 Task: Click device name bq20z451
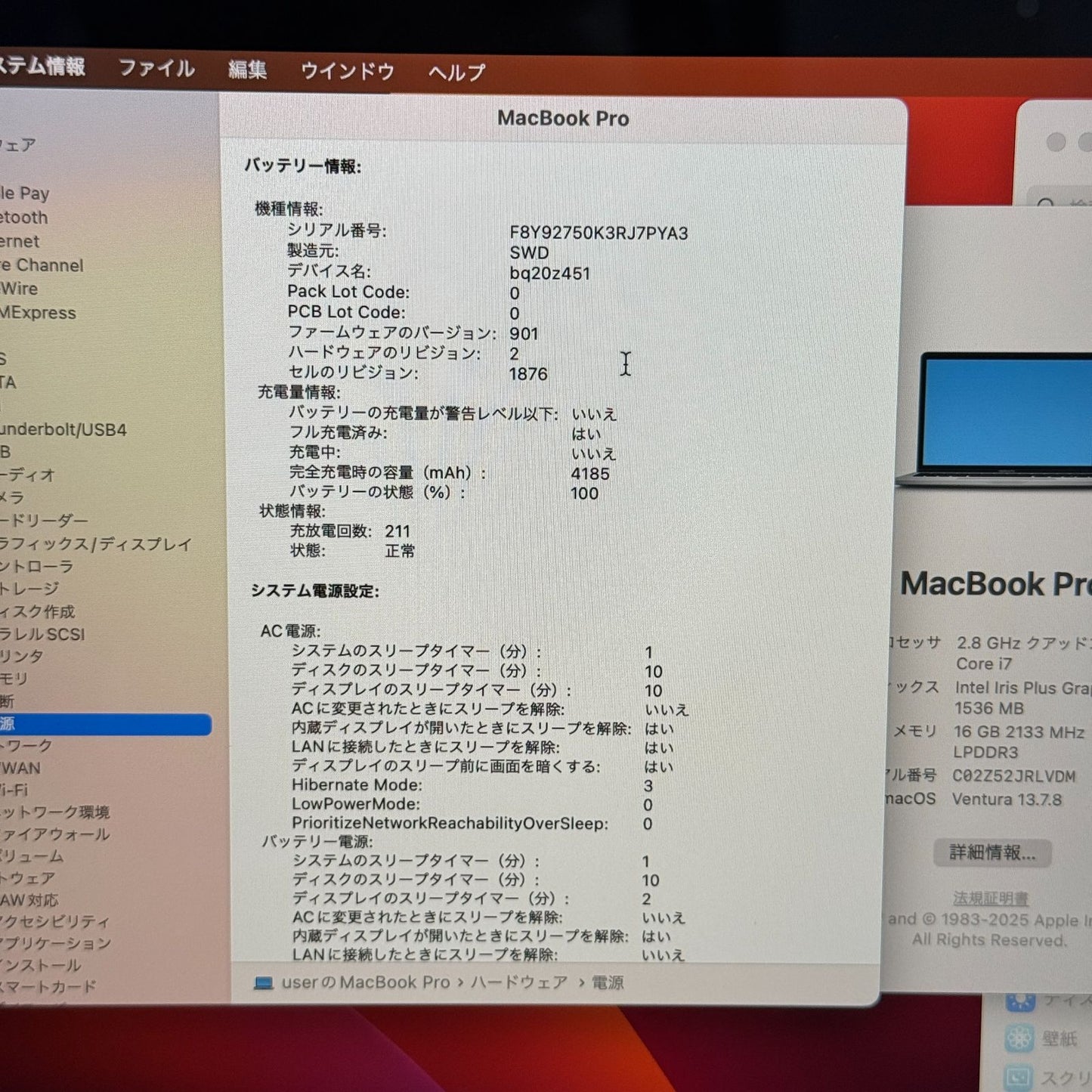pyautogui.click(x=549, y=274)
